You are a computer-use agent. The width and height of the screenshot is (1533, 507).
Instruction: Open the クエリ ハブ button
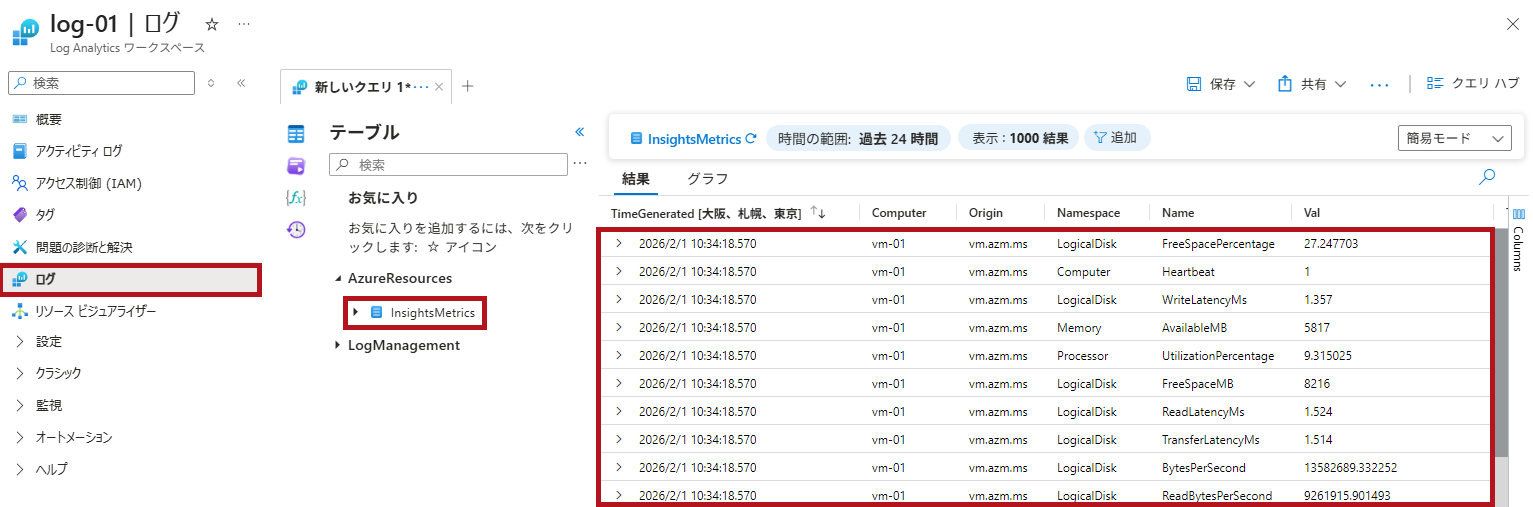click(x=1473, y=84)
